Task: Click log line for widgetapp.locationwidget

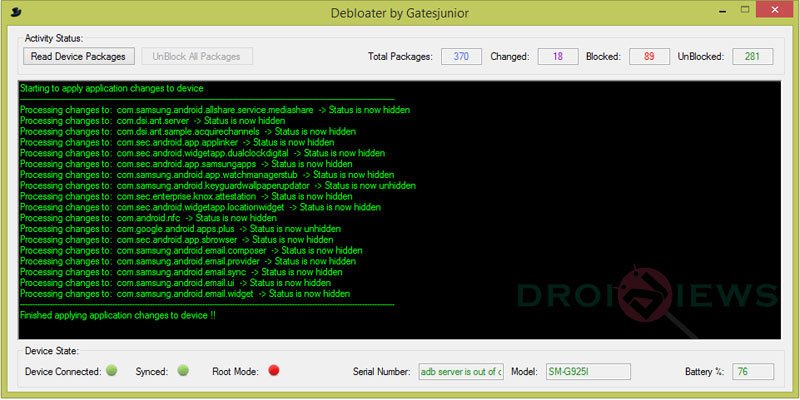Action: (201, 207)
